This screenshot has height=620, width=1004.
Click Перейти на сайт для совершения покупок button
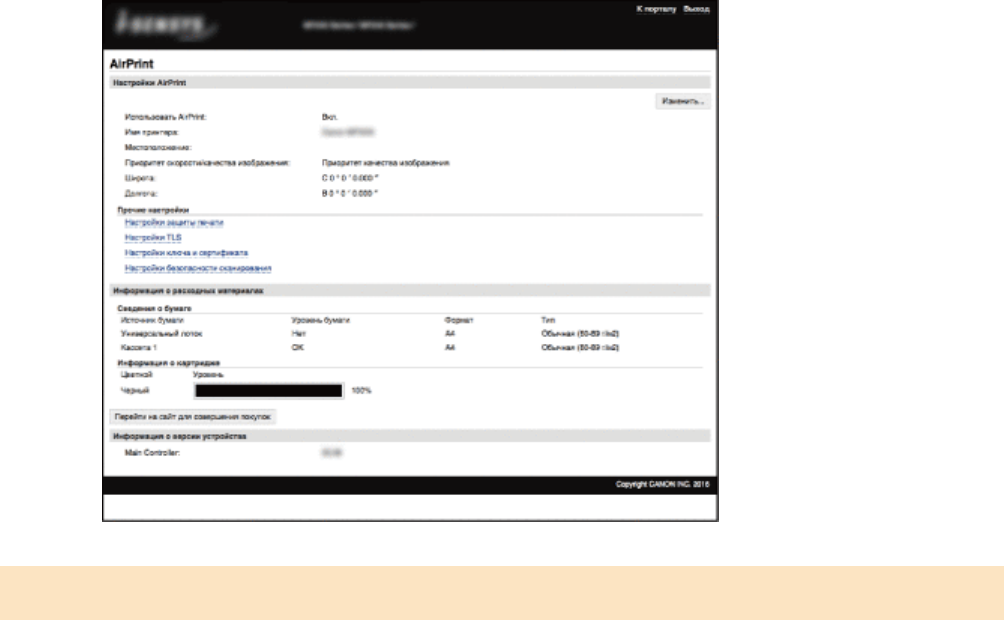193,417
